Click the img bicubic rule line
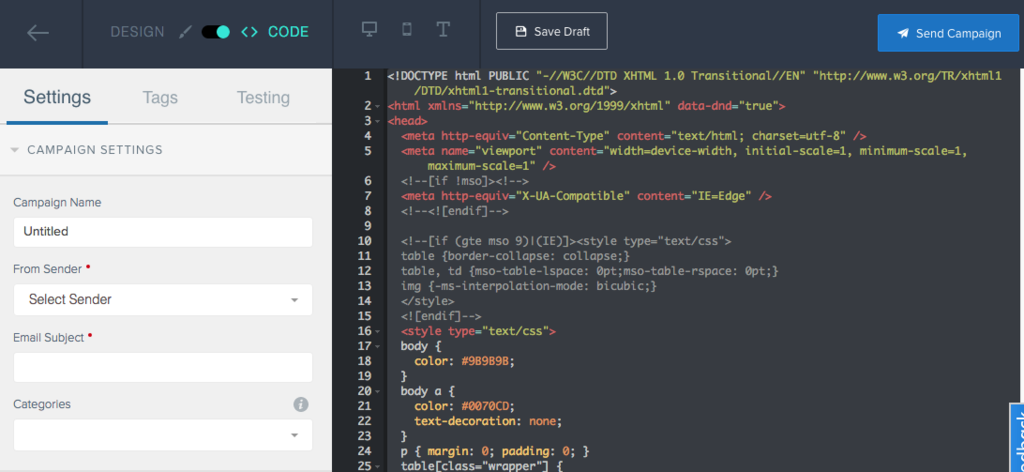 [x=529, y=286]
